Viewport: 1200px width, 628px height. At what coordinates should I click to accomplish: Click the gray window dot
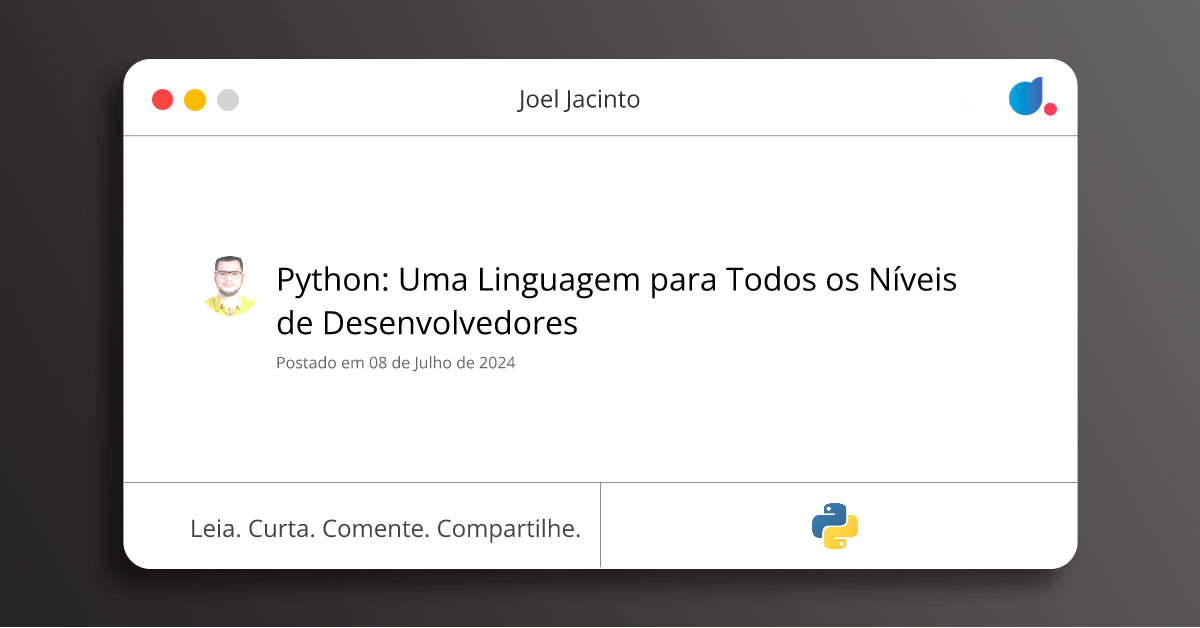[228, 100]
